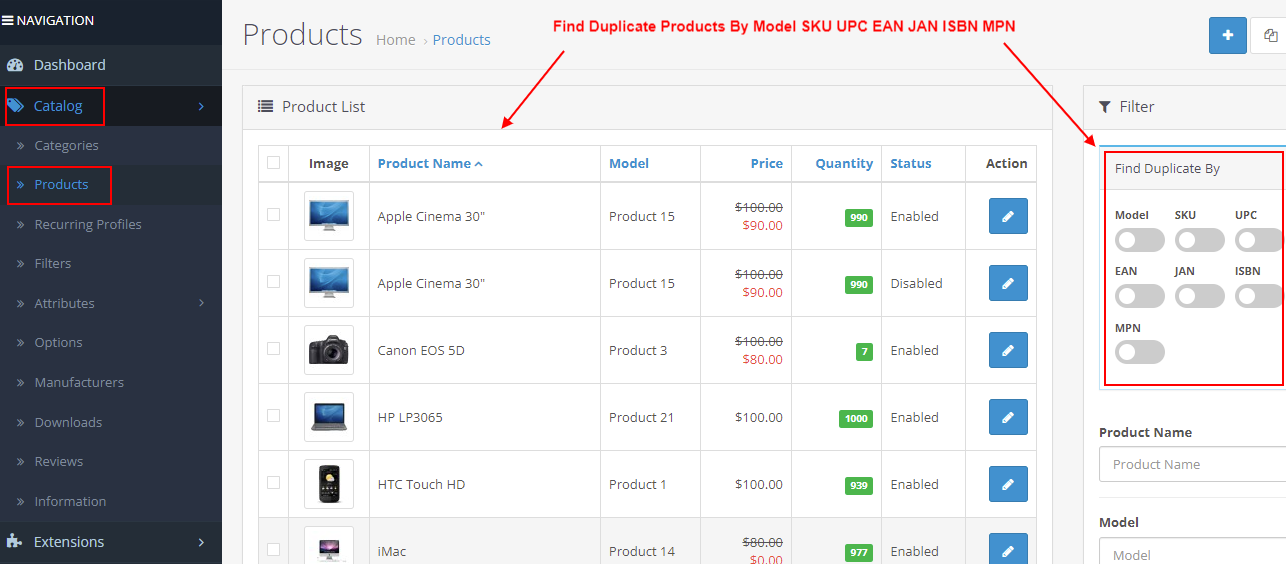Click the copy product icon button
1286x564 pixels.
(x=1270, y=35)
